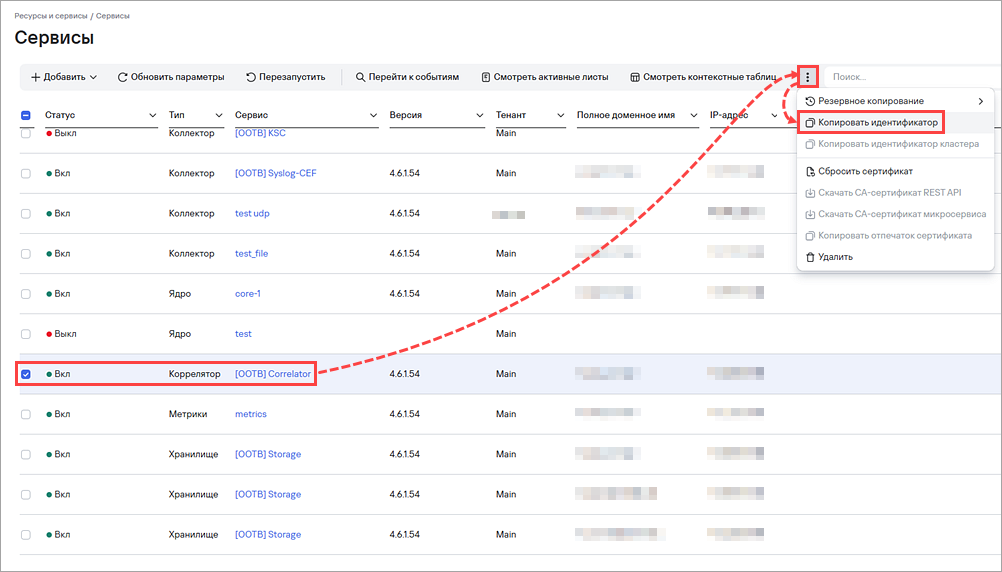Open the Сервис column filter chevron
1002x572 pixels.
(x=373, y=115)
